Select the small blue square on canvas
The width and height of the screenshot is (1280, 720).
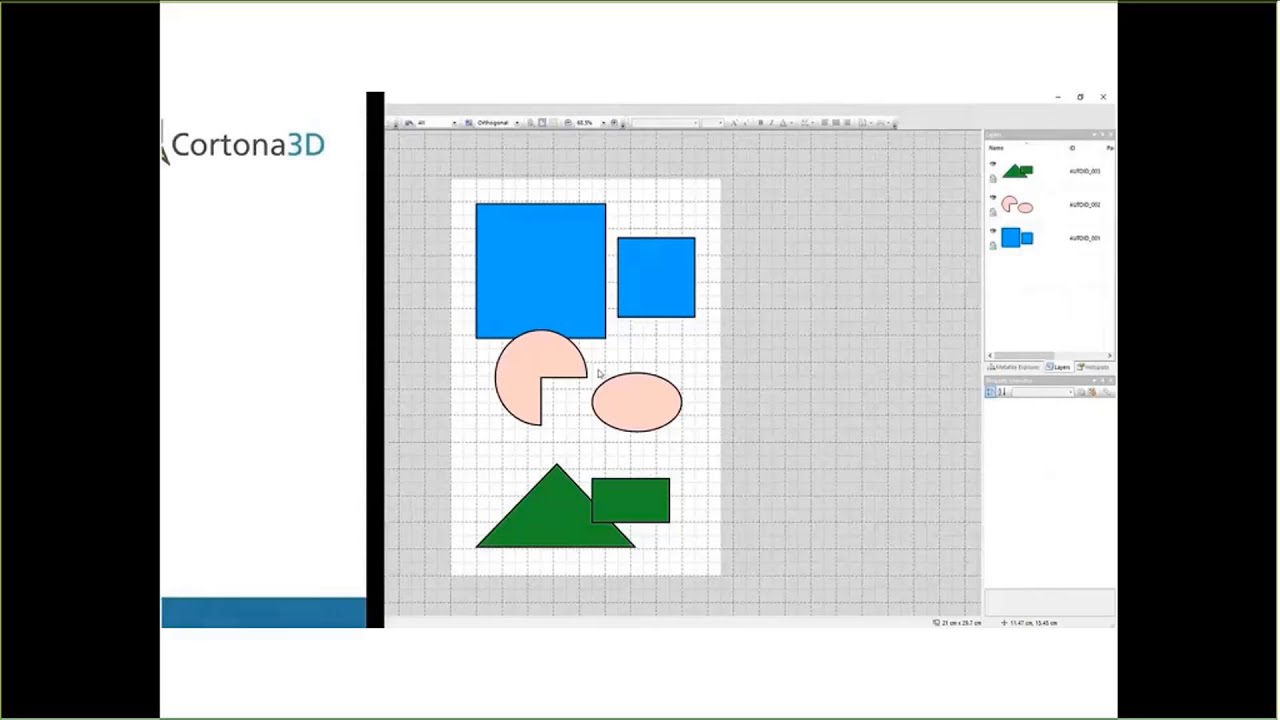coord(656,277)
